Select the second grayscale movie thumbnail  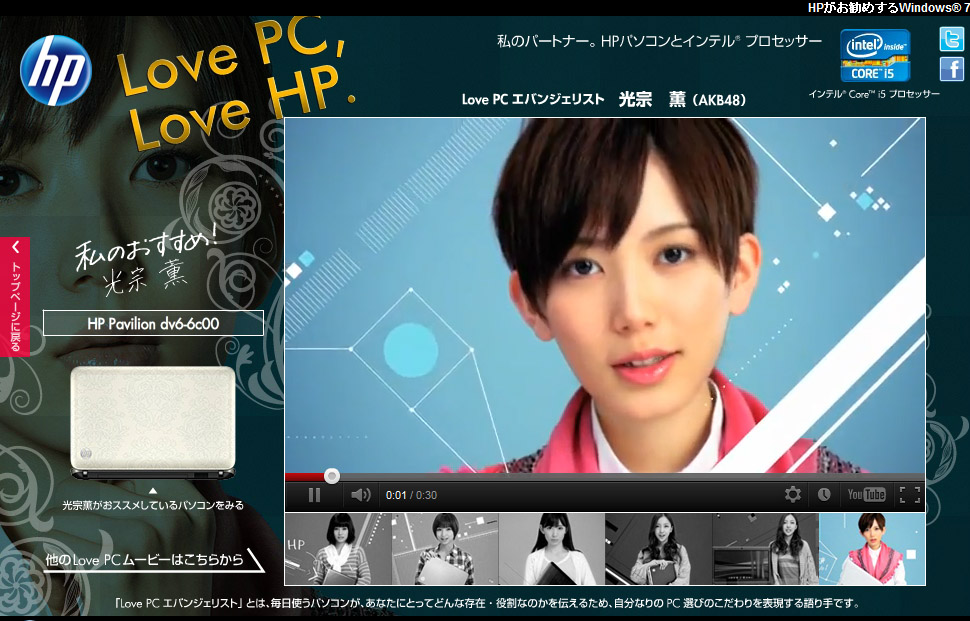[x=445, y=549]
